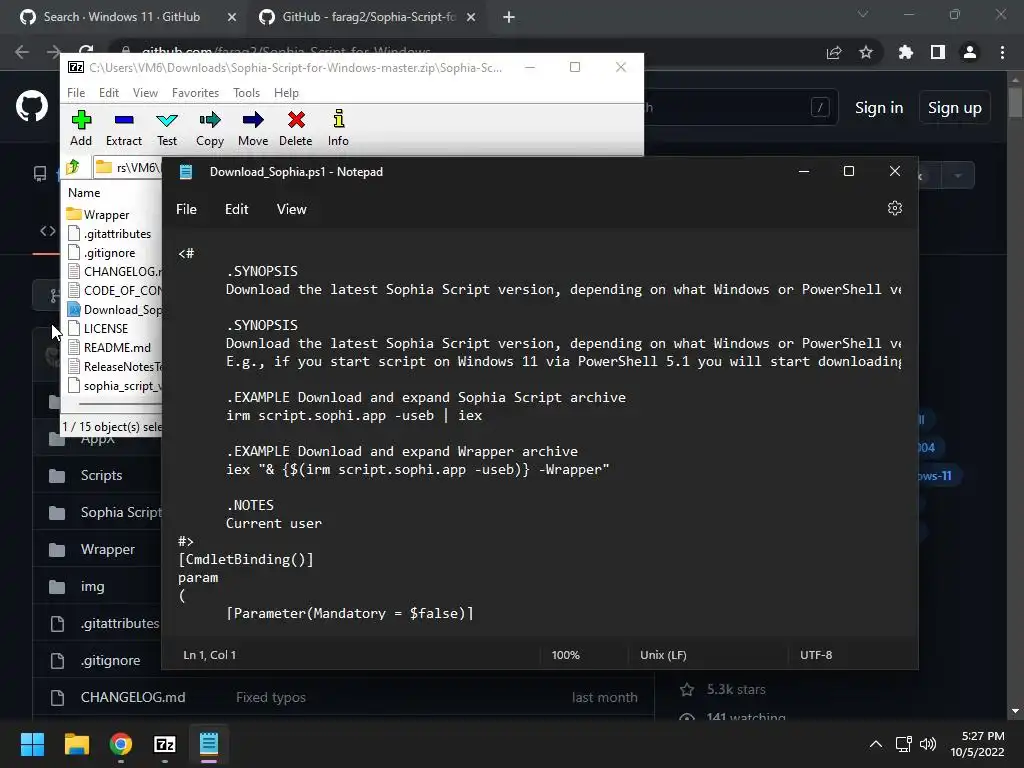1024x768 pixels.
Task: Open the clock and date in the taskbar
Action: (978, 744)
